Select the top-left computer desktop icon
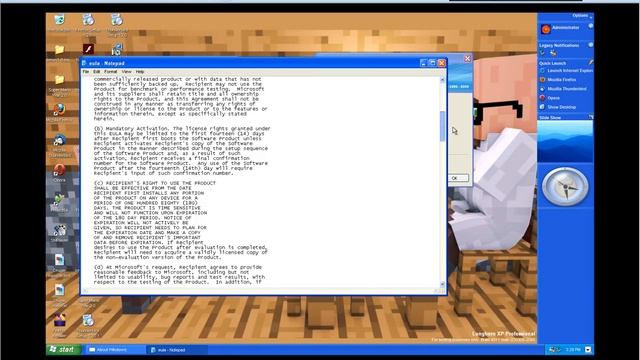 (x=59, y=20)
